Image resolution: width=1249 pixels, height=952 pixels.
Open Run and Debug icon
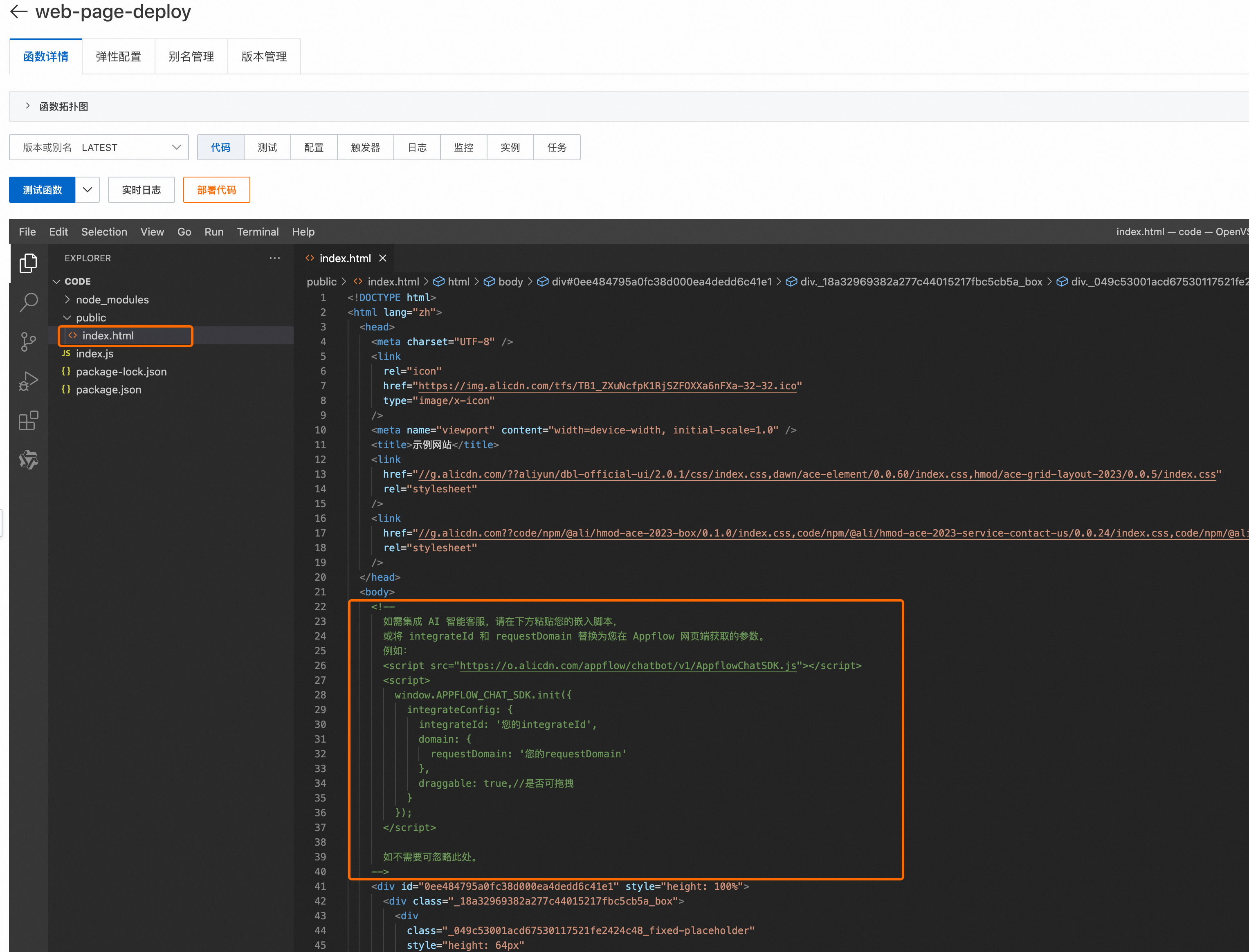(x=28, y=381)
